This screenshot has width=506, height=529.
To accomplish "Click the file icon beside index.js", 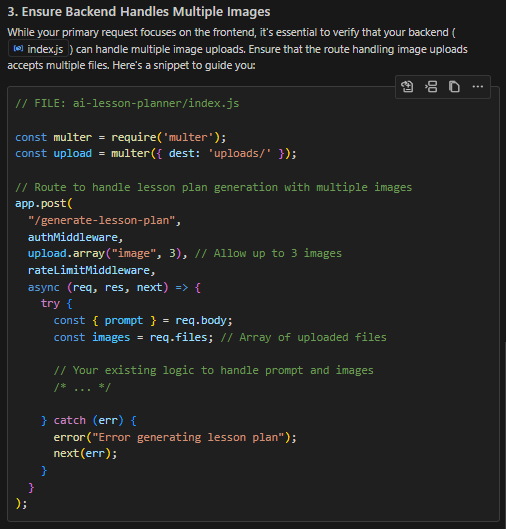I will 18,49.
